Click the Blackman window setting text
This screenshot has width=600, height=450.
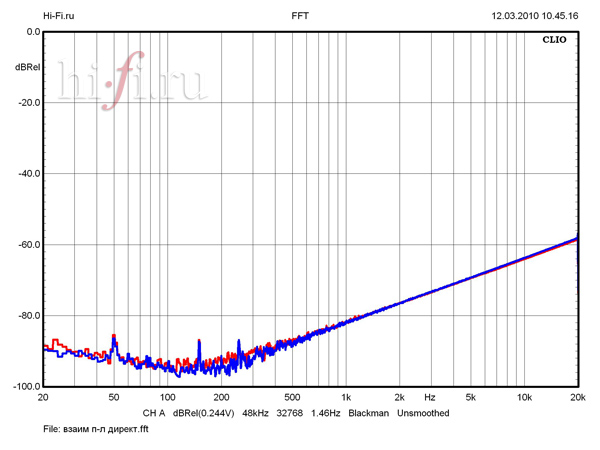368,413
